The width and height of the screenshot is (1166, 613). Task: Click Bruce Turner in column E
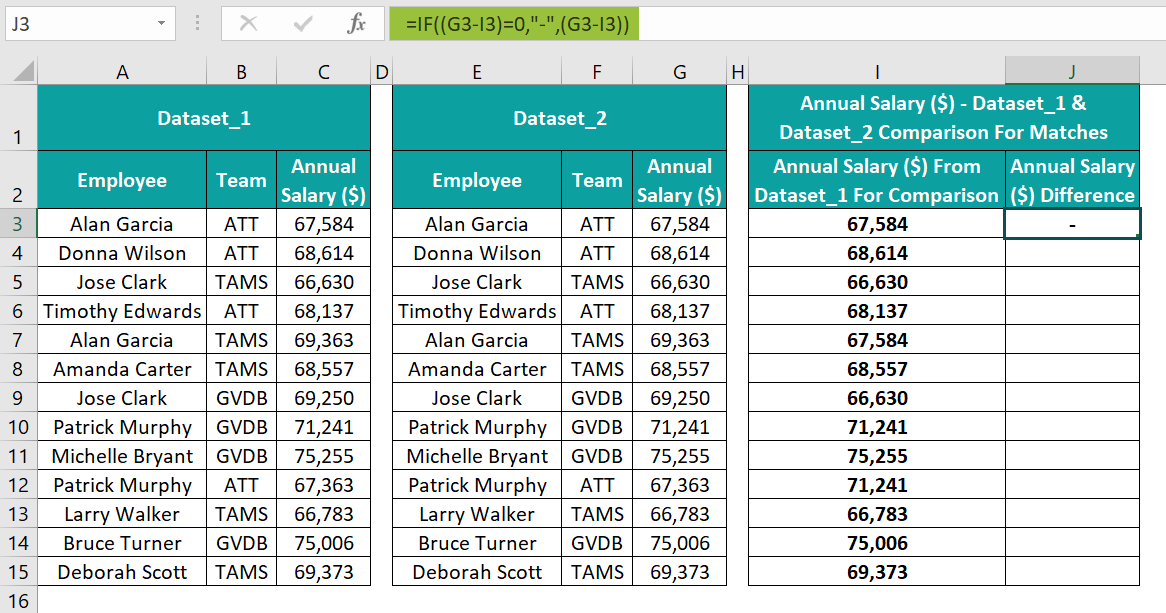pyautogui.click(x=477, y=543)
